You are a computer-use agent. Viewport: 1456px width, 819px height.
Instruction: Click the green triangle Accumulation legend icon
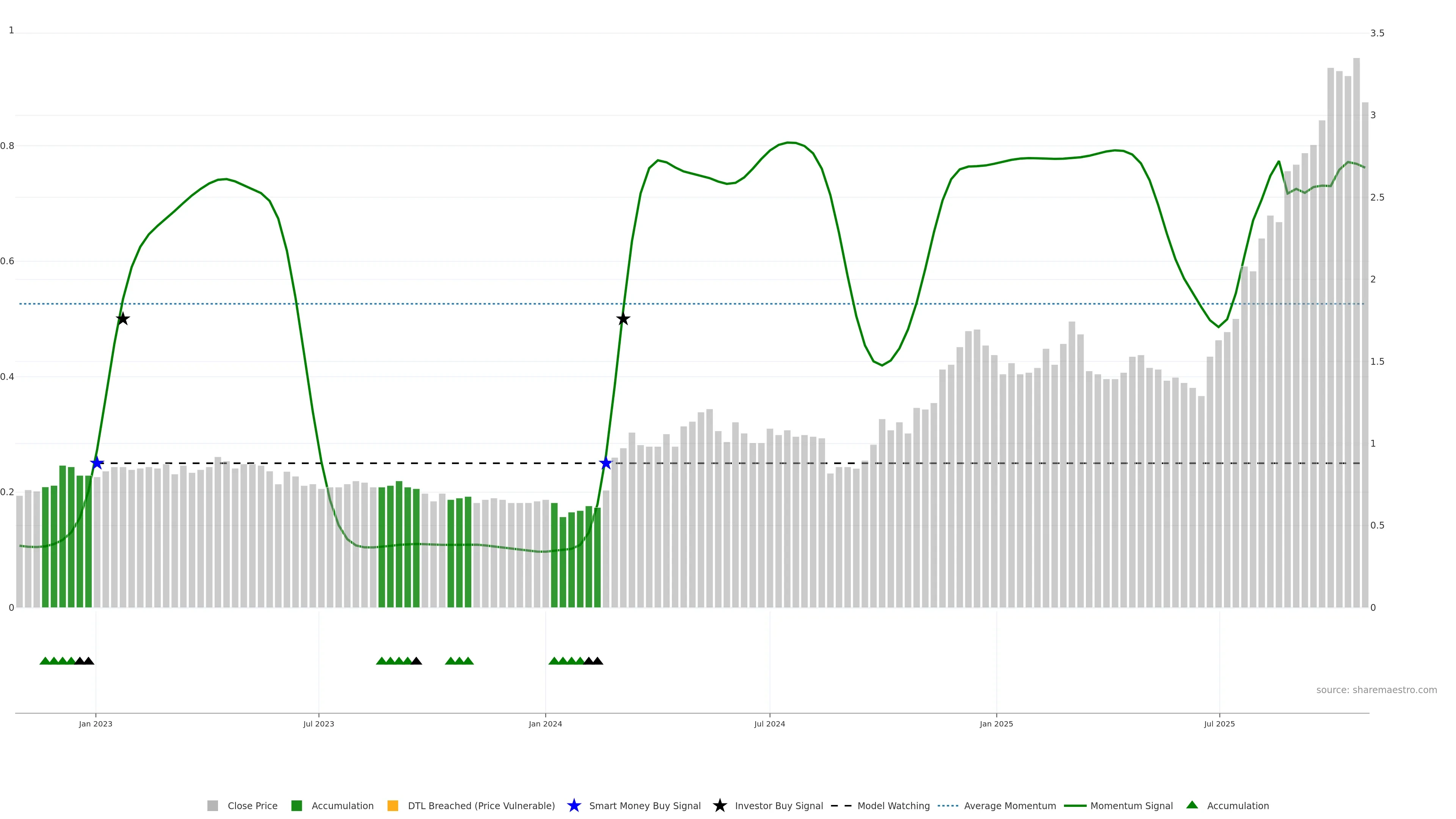(x=1192, y=805)
